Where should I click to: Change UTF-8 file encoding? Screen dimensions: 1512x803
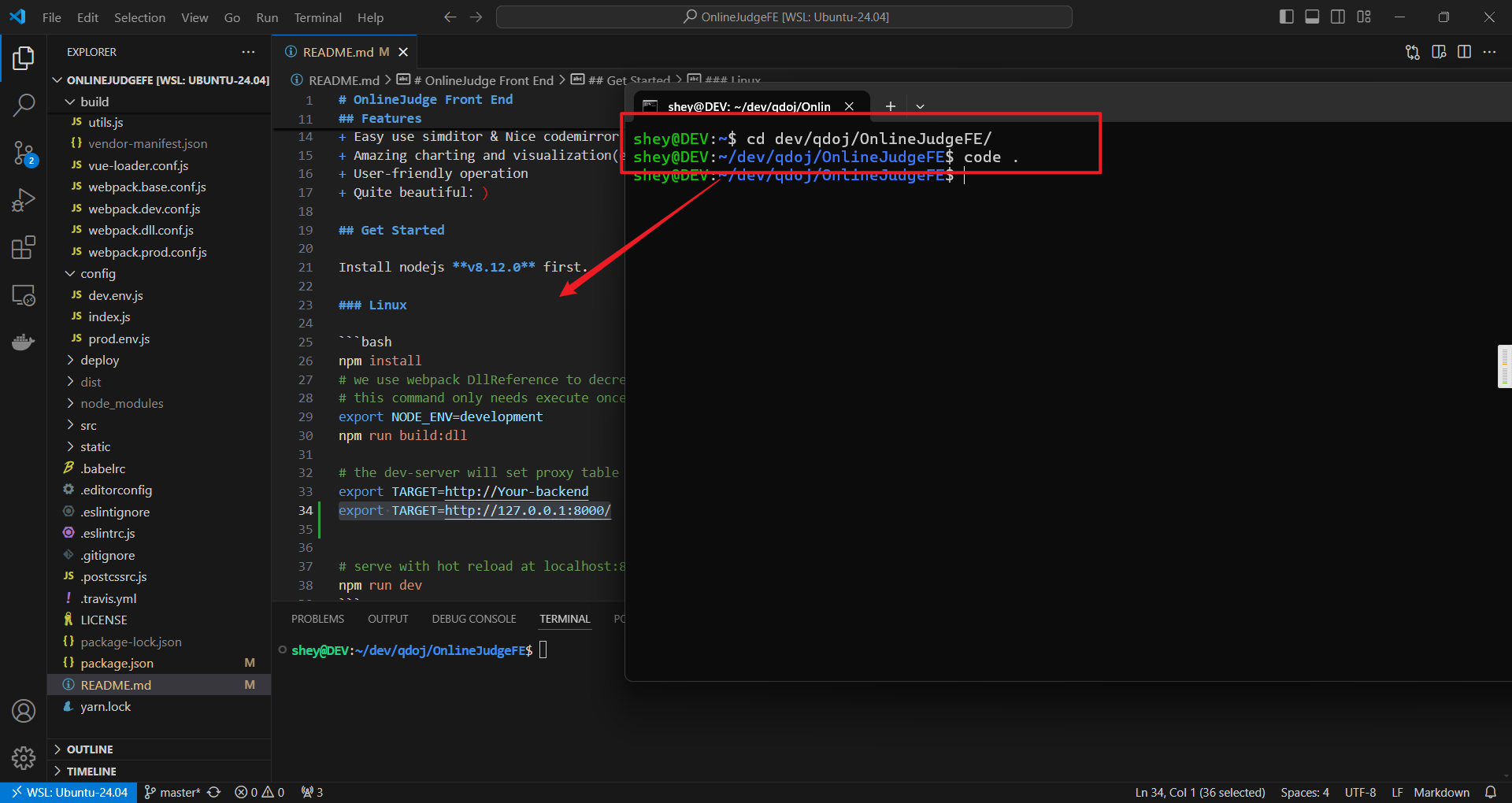click(x=1360, y=792)
